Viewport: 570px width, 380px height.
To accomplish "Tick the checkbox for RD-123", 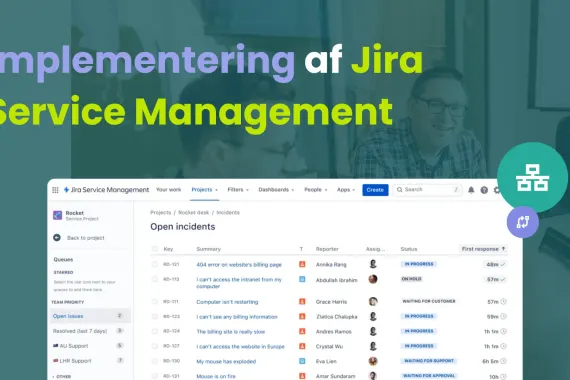I will pos(155,316).
